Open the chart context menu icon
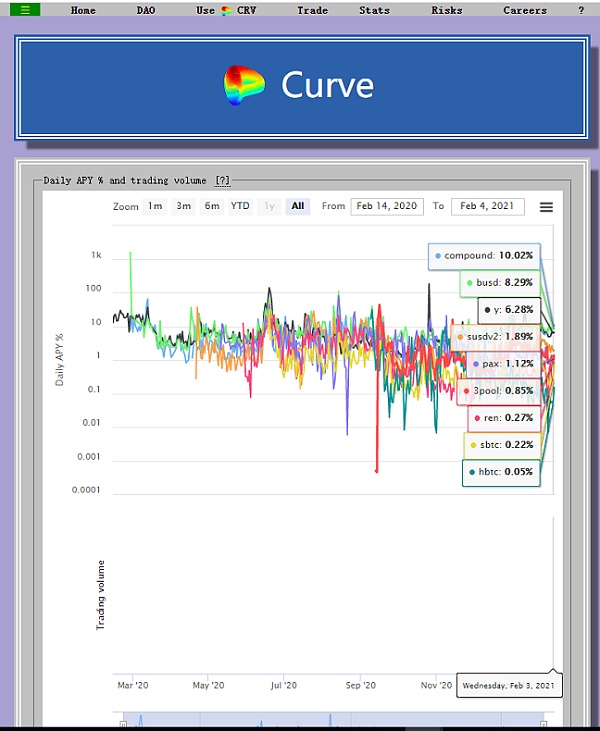The image size is (600, 731). [x=546, y=207]
